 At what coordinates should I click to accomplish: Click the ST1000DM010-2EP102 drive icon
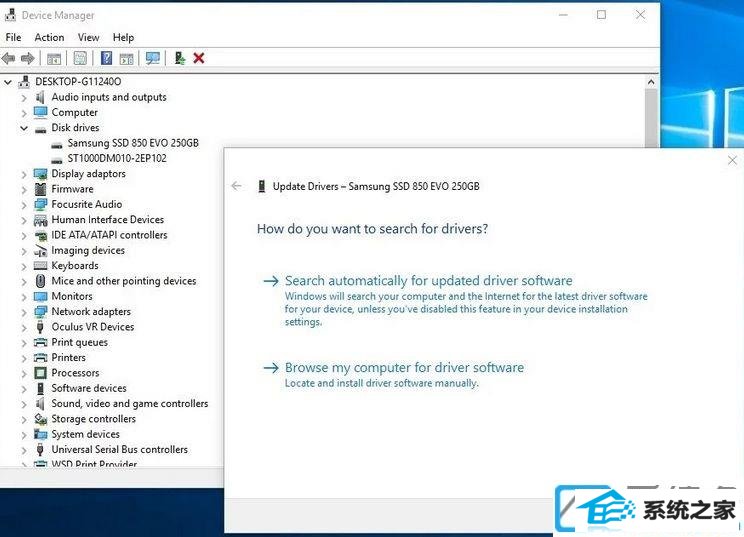[57, 160]
